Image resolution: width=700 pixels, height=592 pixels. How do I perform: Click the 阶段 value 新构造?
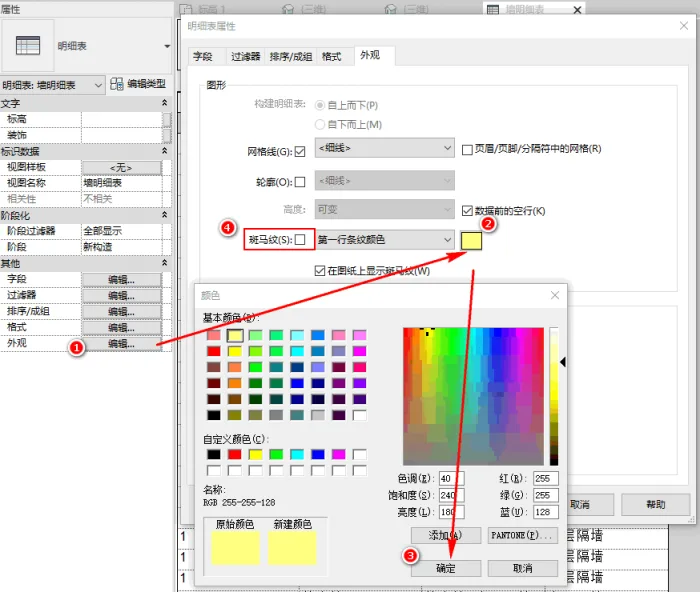tap(121, 247)
